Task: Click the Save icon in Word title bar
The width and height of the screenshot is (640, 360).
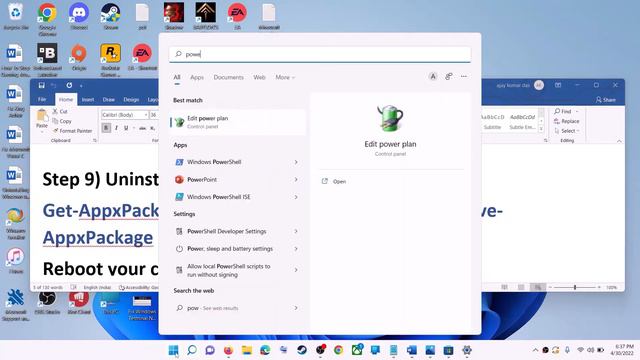Action: pos(41,85)
